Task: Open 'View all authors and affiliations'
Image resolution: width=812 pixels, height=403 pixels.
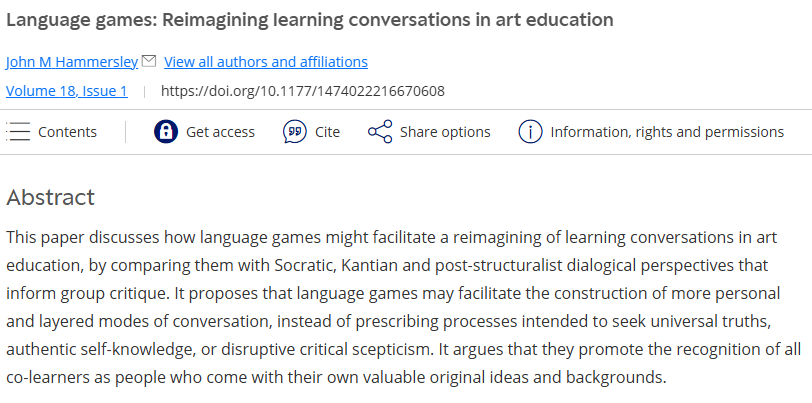Action: point(266,62)
